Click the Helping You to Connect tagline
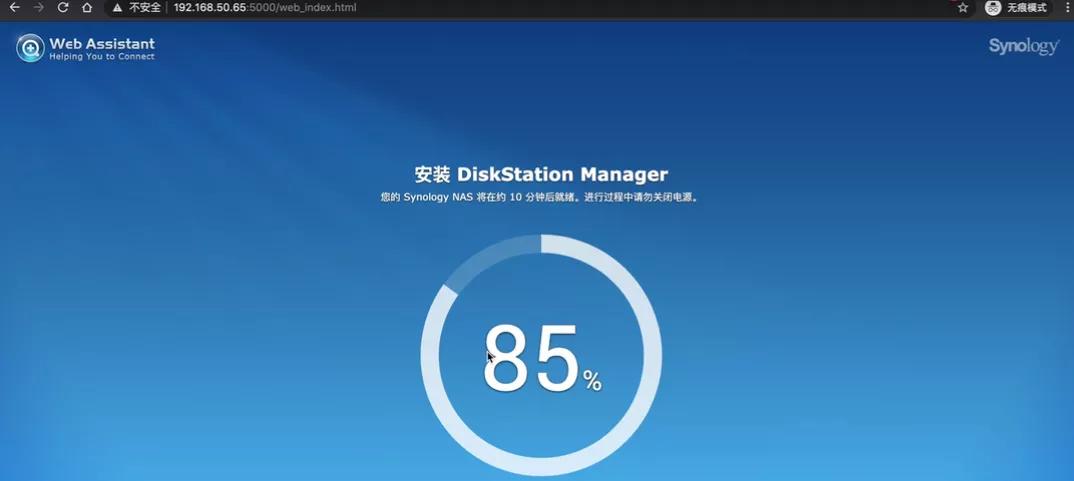 pyautogui.click(x=102, y=57)
